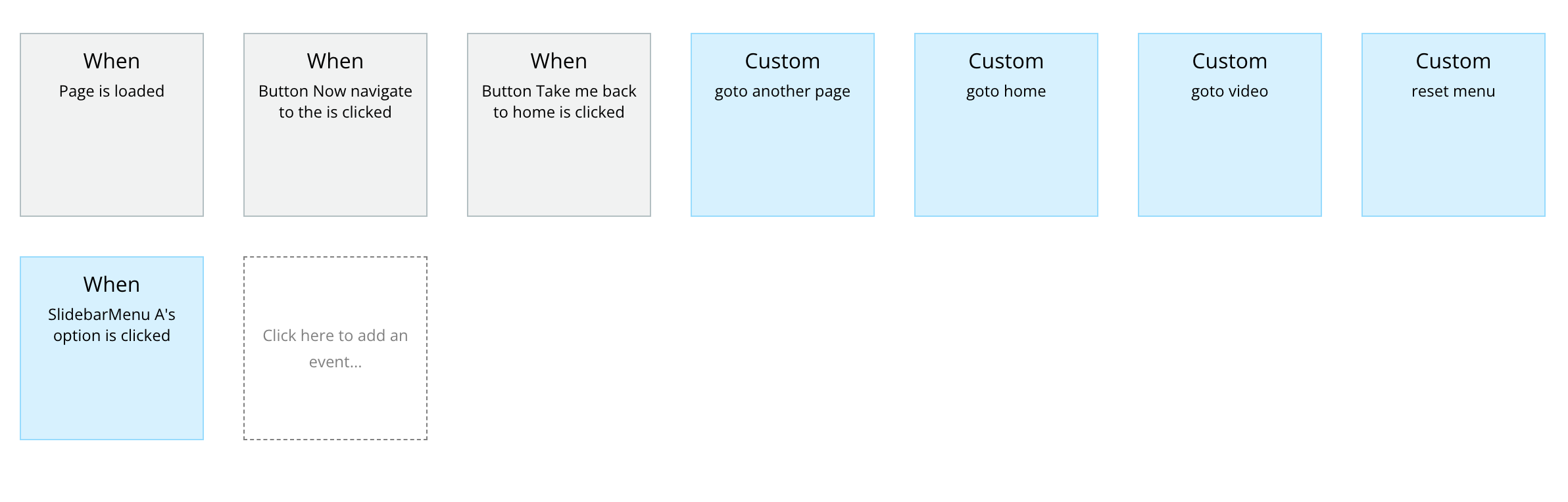Viewport: 1568px width, 502px height.
Task: Click "When" heading above "Button Take me back"
Action: [x=559, y=61]
